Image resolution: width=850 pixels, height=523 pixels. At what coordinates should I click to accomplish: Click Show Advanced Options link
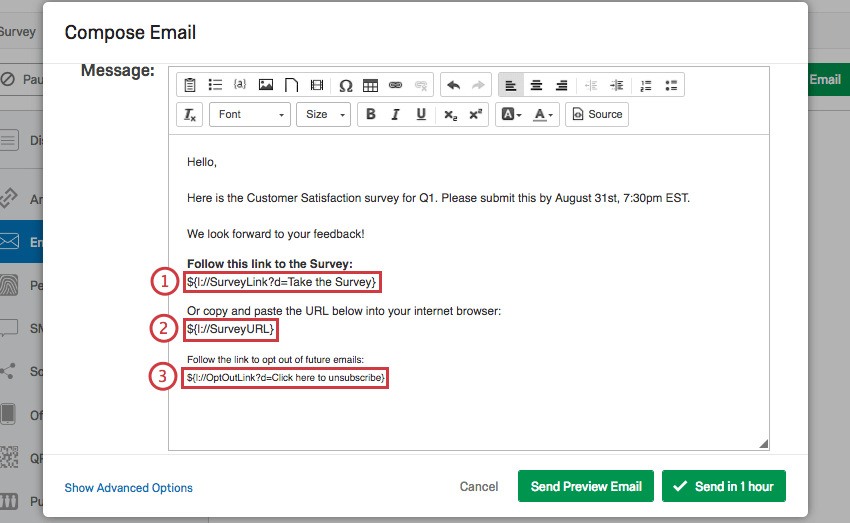pyautogui.click(x=128, y=488)
